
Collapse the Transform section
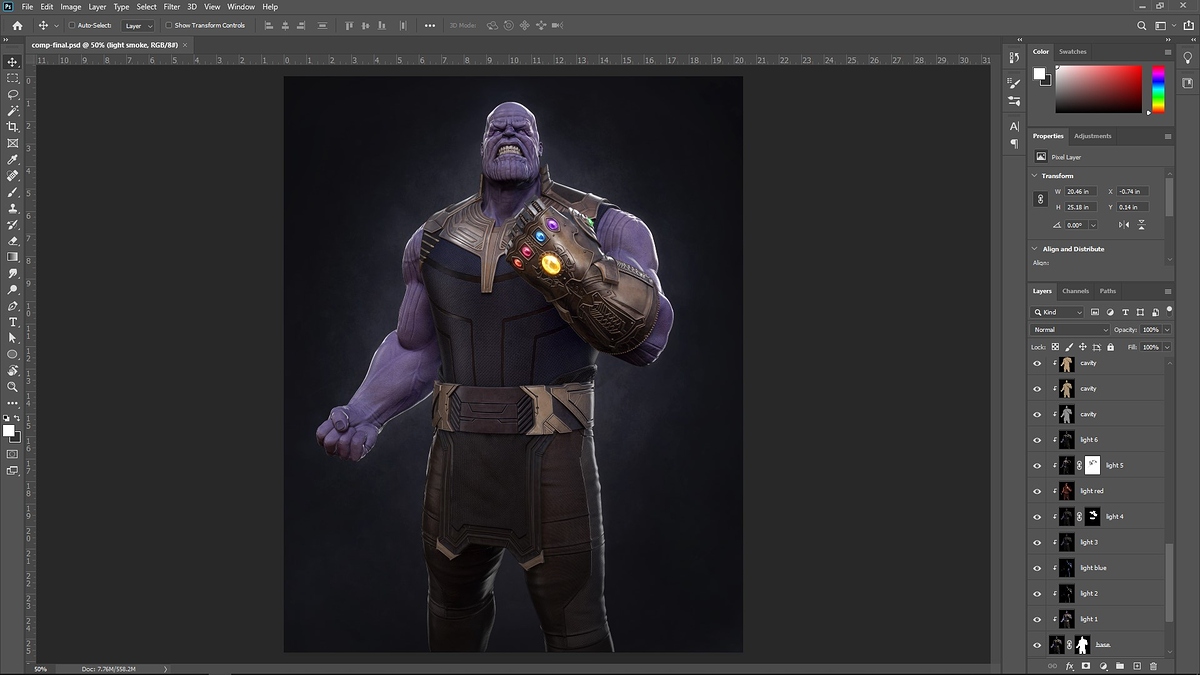(x=1034, y=176)
